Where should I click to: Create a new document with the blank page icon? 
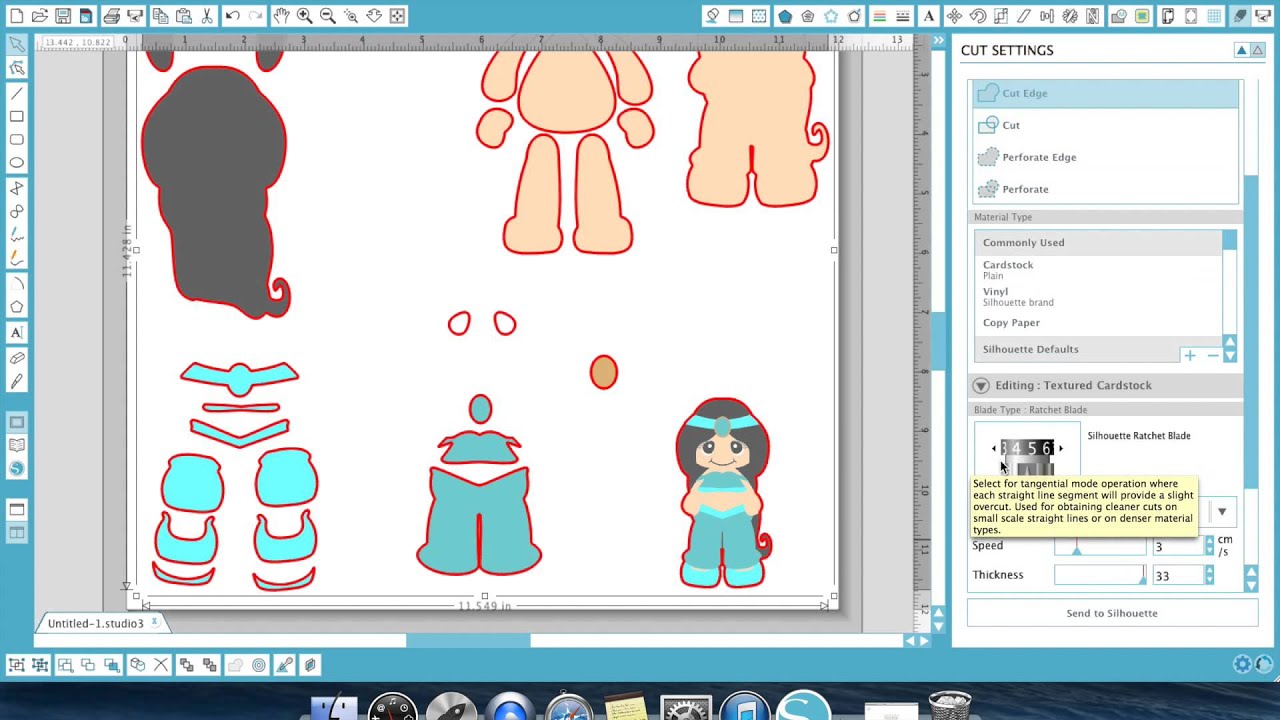16,16
